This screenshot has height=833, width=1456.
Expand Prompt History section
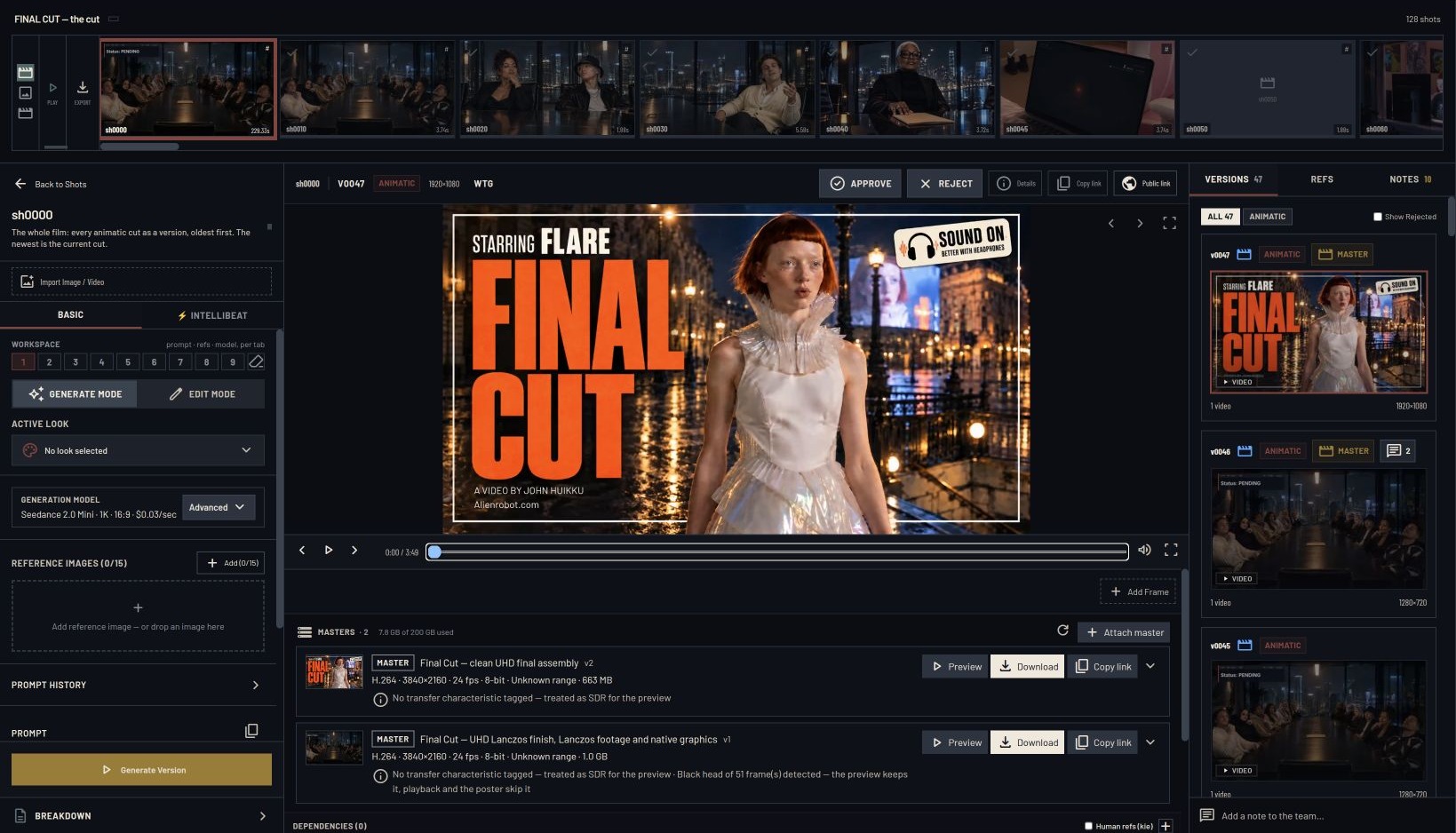(x=138, y=685)
